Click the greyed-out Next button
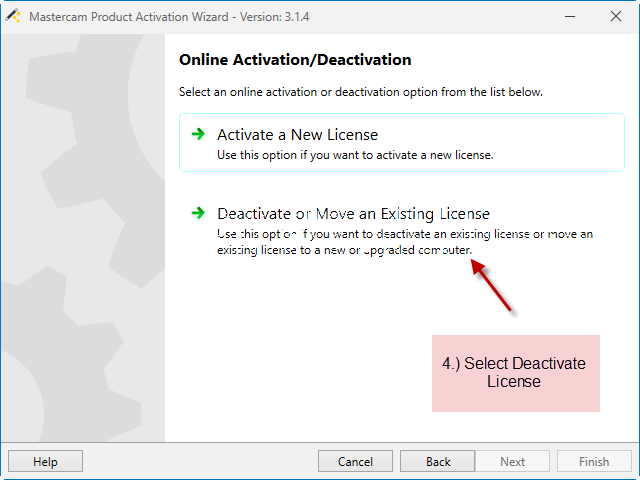 point(512,461)
